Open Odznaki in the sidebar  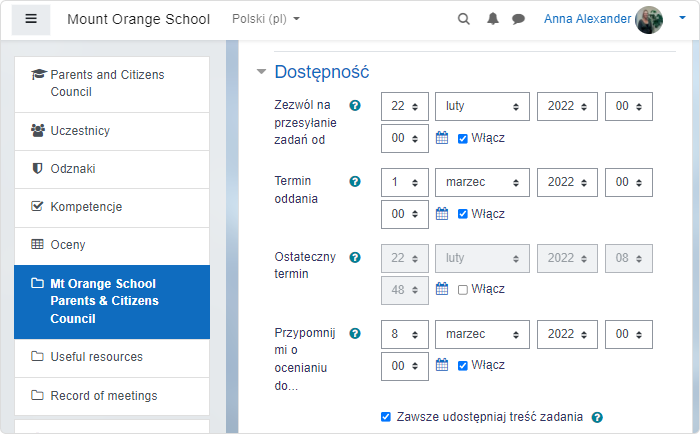[112, 170]
